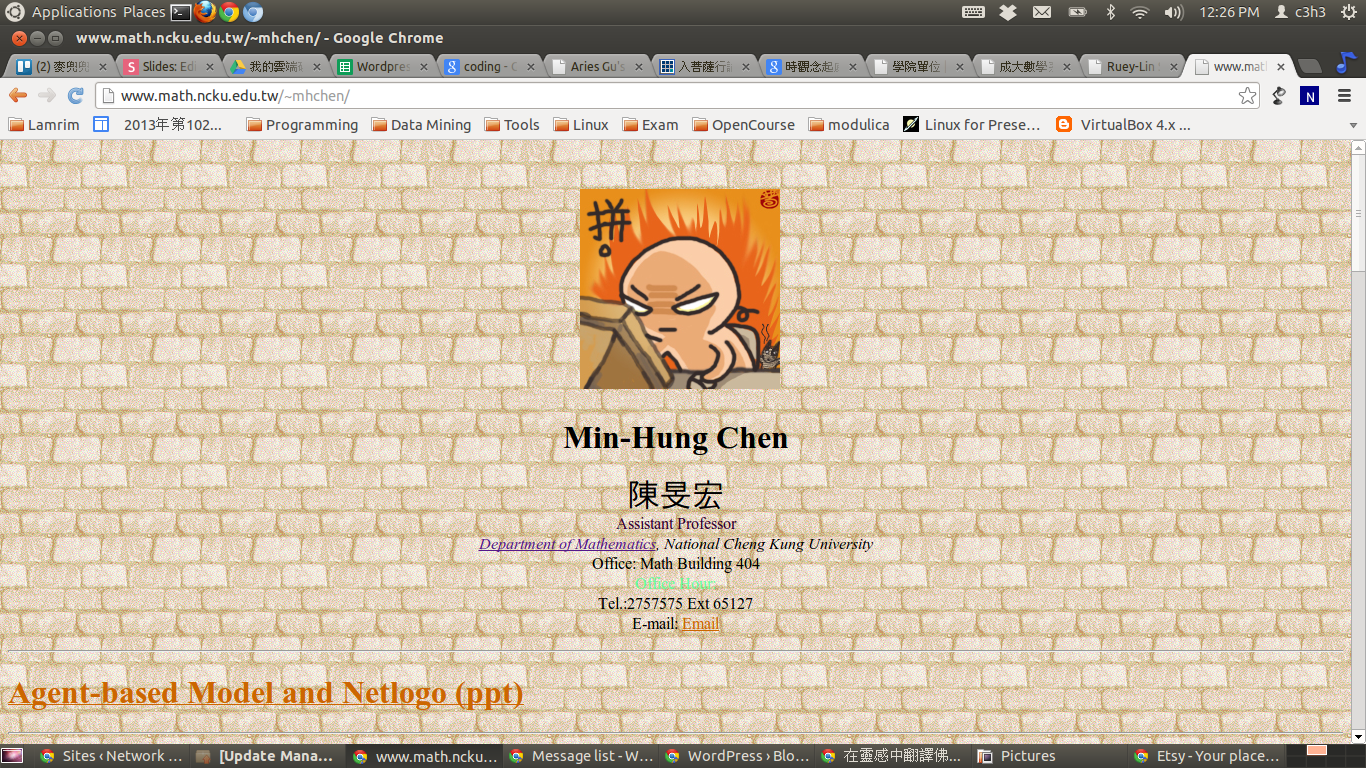Switch to the coding Google search tab
Image resolution: width=1366 pixels, height=768 pixels.
point(491,67)
